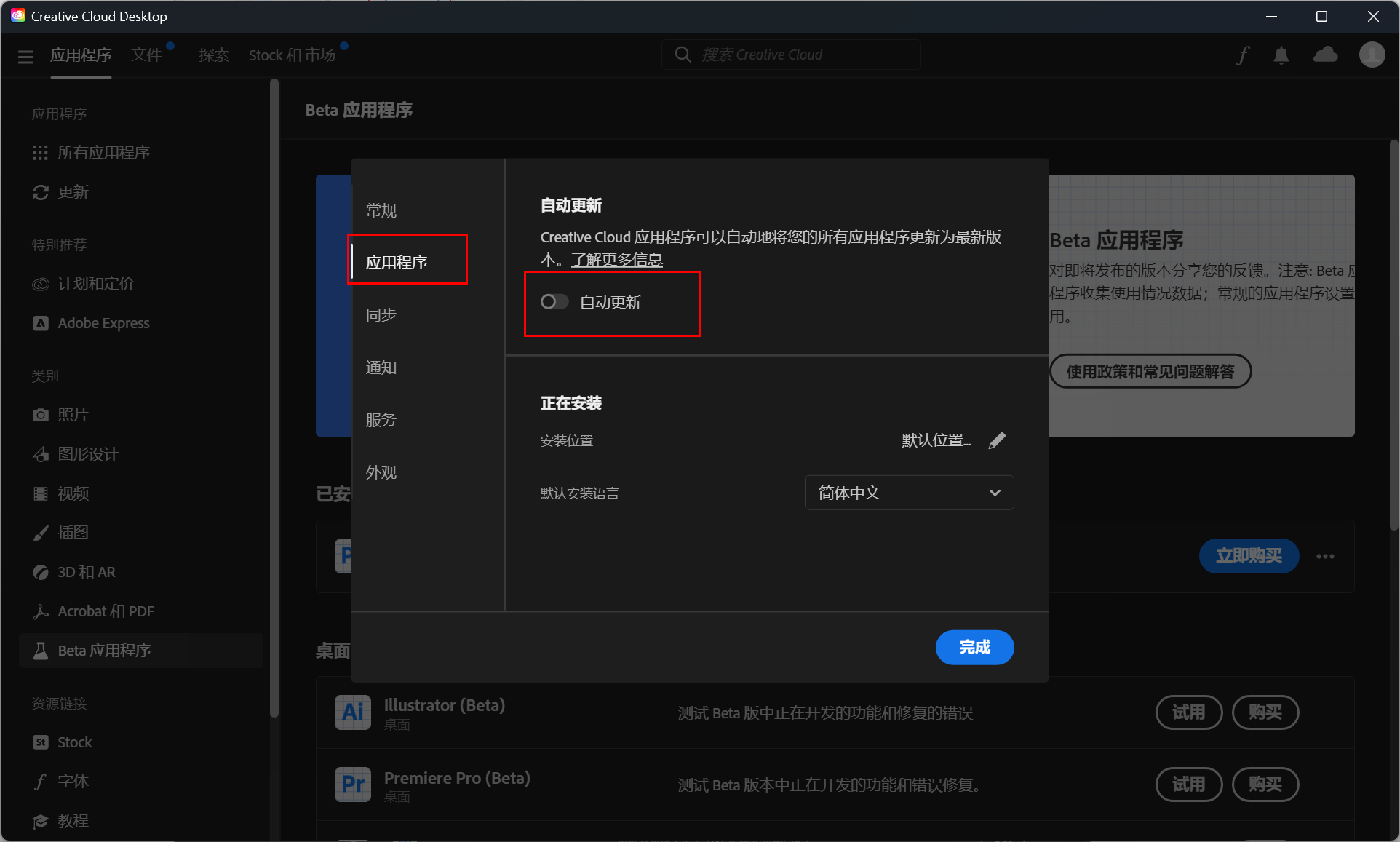Click the main content scrollbar
Image resolution: width=1400 pixels, height=842 pixels.
(x=1393, y=335)
